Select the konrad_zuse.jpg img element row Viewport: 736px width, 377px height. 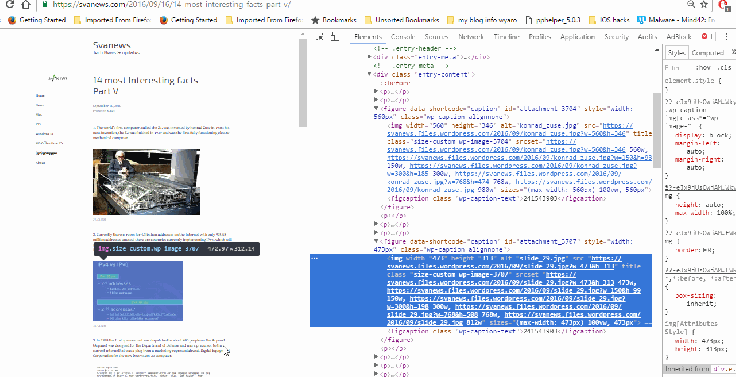tap(519, 157)
